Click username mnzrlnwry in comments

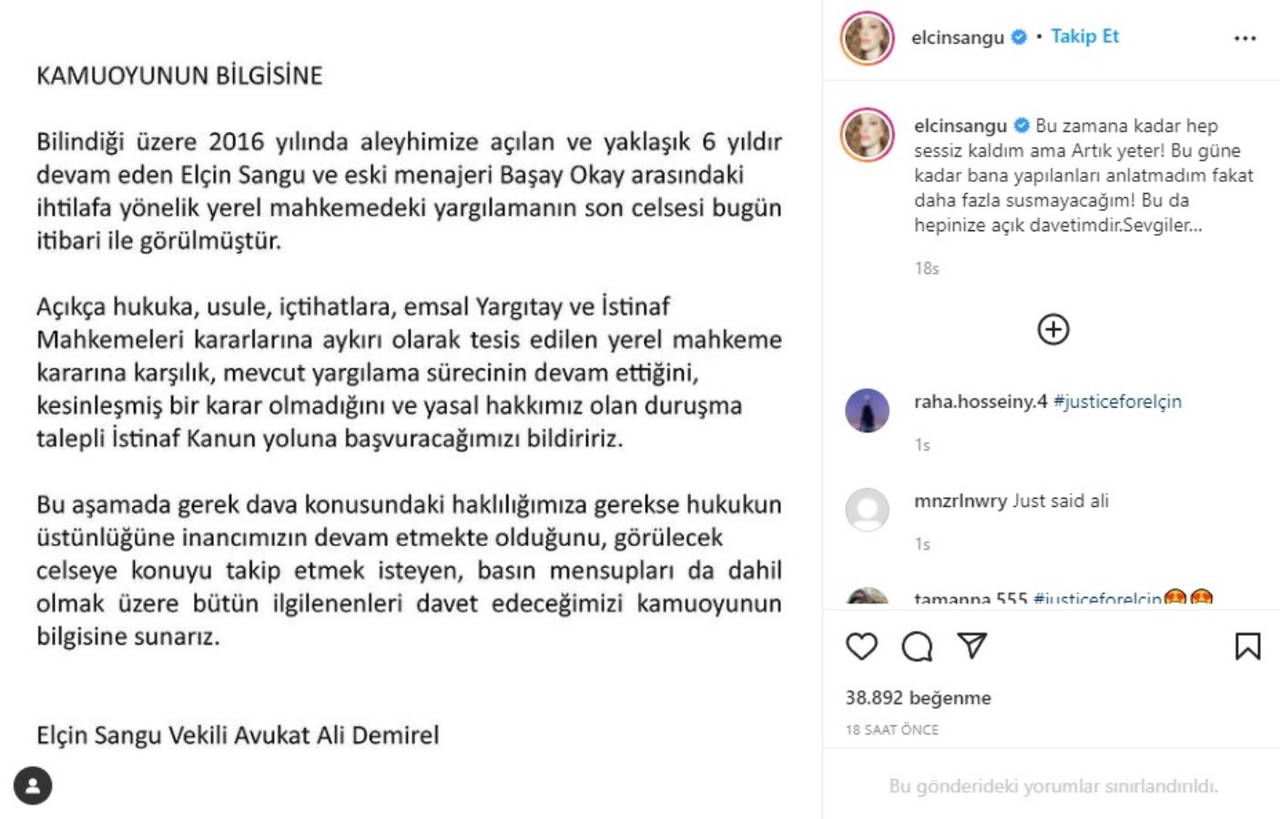pyautogui.click(x=961, y=501)
